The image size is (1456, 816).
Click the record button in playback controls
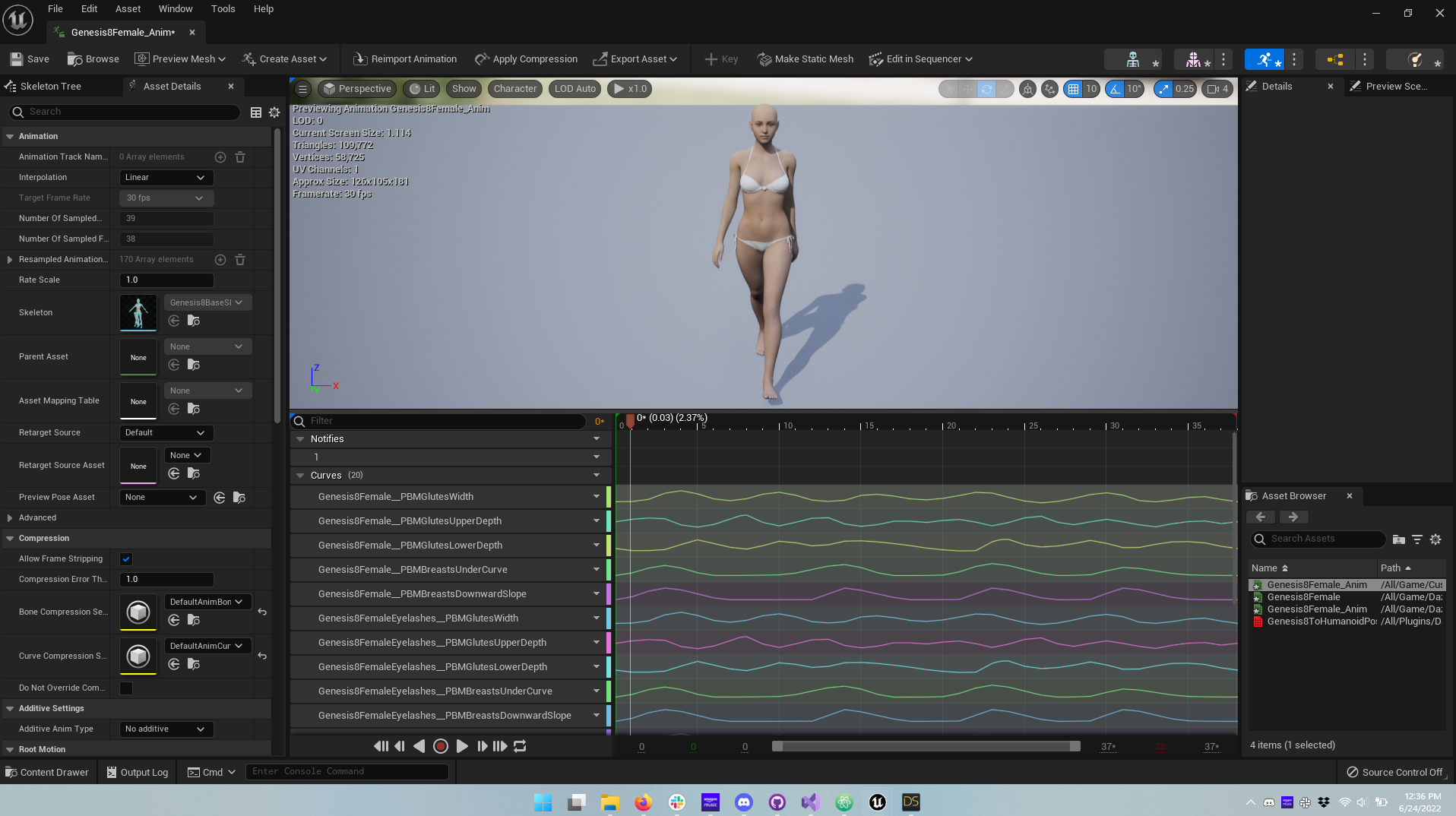pyautogui.click(x=440, y=746)
